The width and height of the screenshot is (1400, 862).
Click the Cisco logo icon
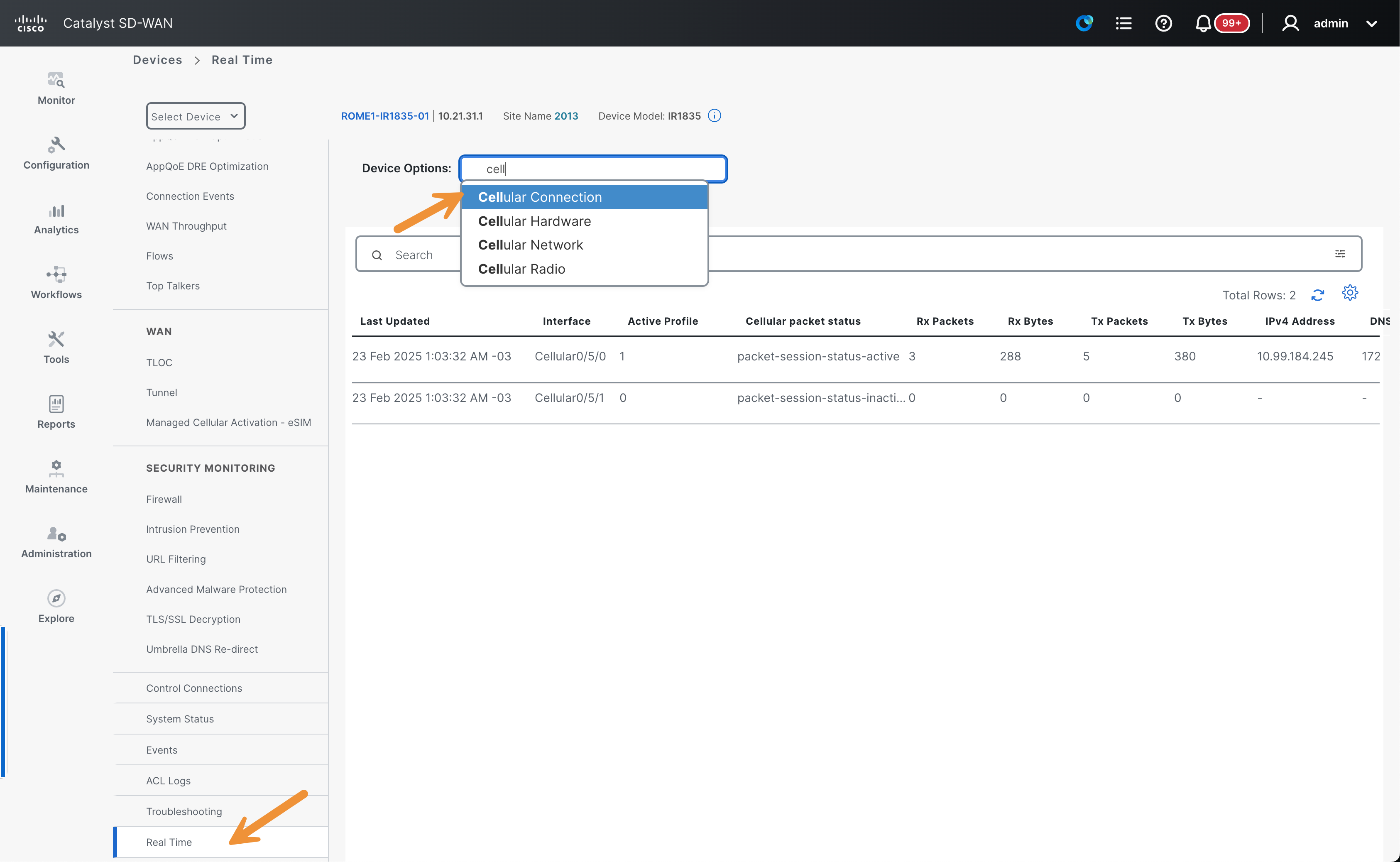[30, 23]
